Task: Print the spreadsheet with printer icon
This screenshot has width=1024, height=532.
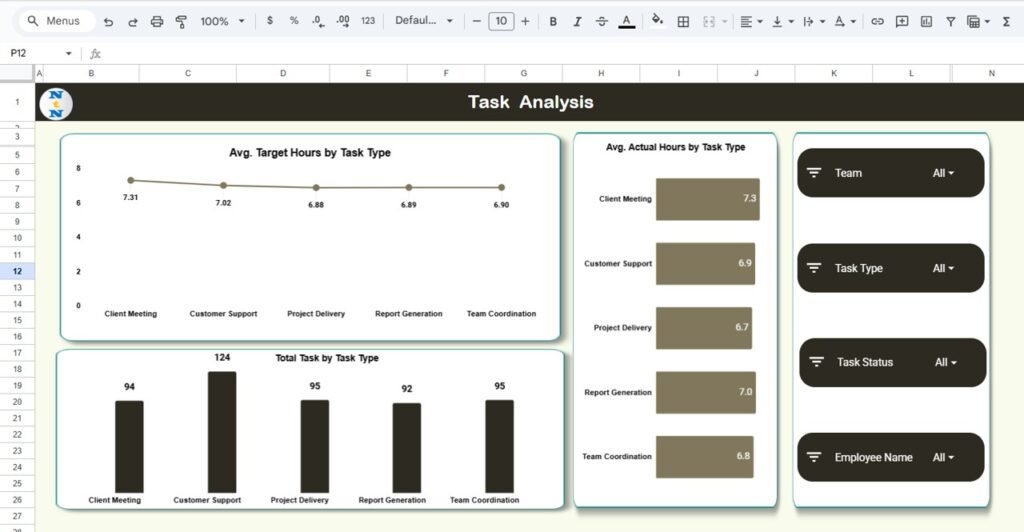Action: (x=157, y=22)
